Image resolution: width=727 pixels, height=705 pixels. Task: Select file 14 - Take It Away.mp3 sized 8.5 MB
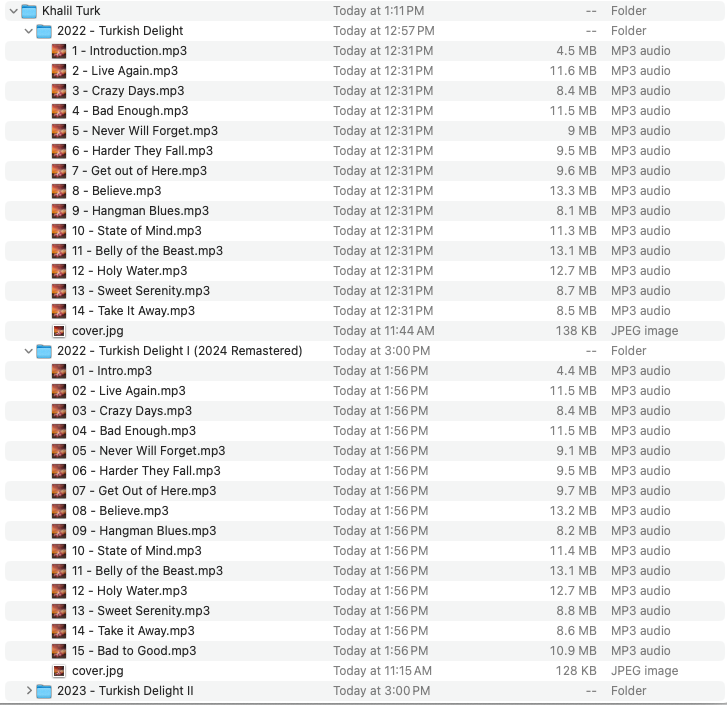pos(134,311)
